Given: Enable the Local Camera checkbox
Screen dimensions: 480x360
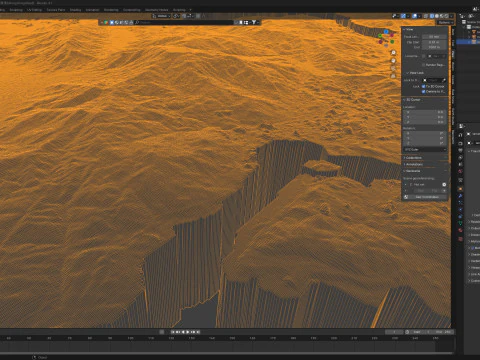Looking at the screenshot, I should click(424, 56).
